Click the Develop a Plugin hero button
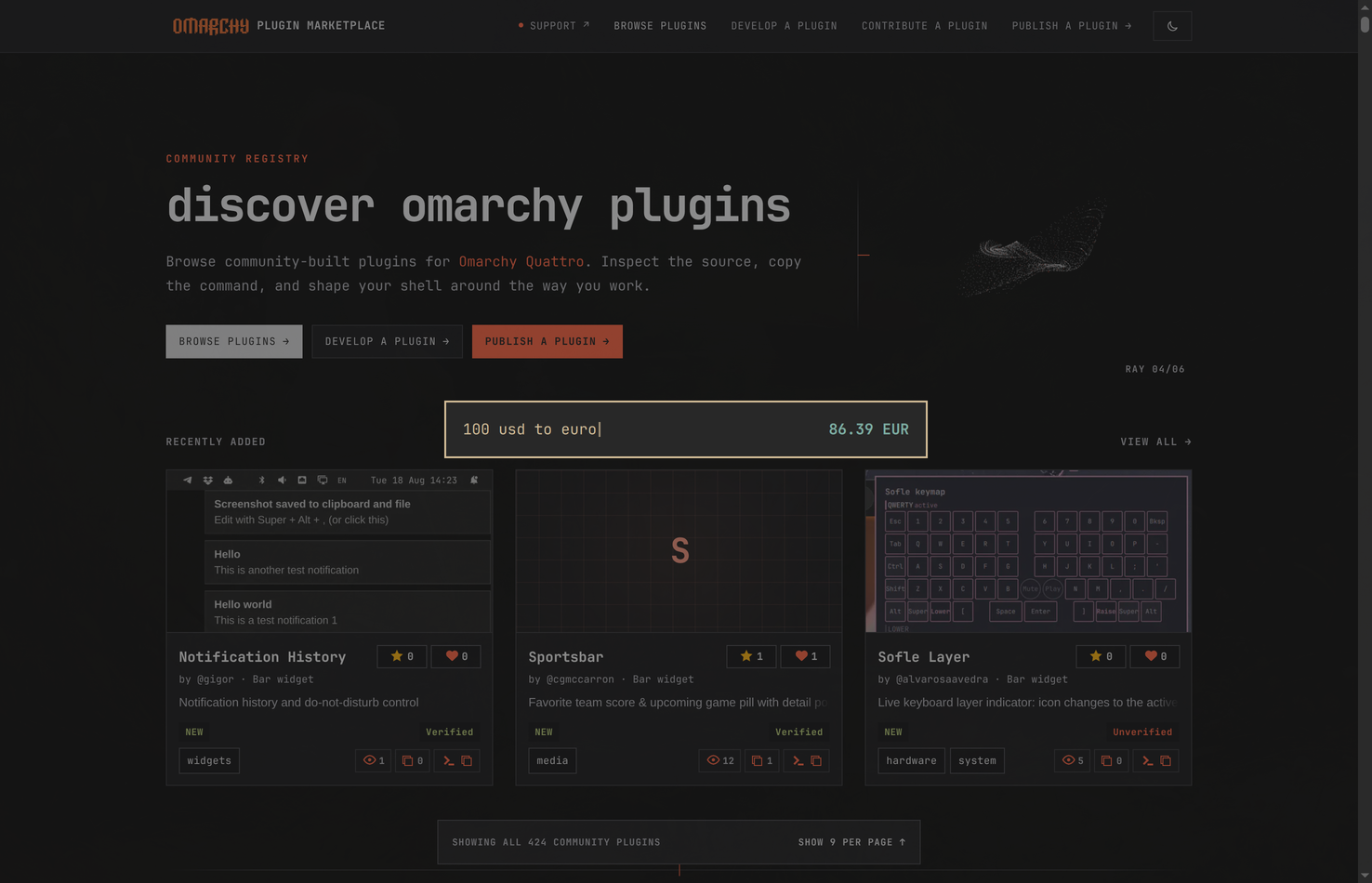1372x883 pixels. 387,341
